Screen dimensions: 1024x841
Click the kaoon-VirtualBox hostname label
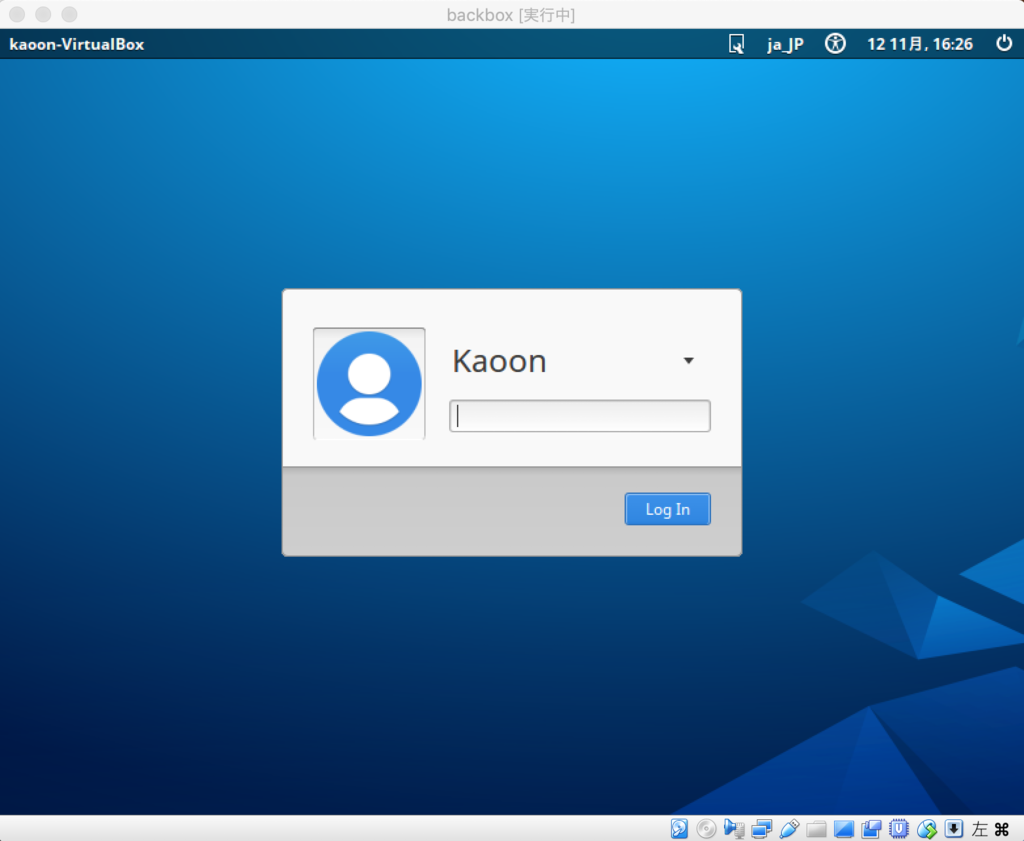click(x=76, y=44)
